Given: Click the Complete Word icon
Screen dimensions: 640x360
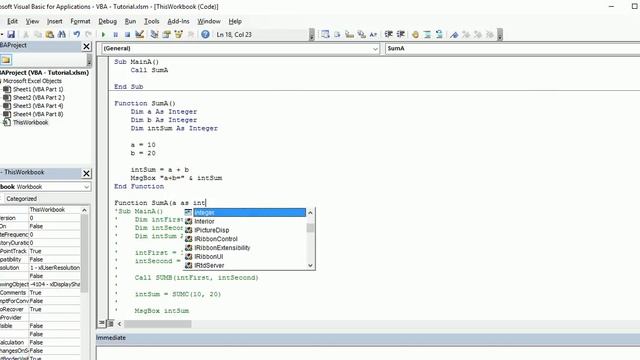Looking at the screenshot, I should tap(373, 35).
